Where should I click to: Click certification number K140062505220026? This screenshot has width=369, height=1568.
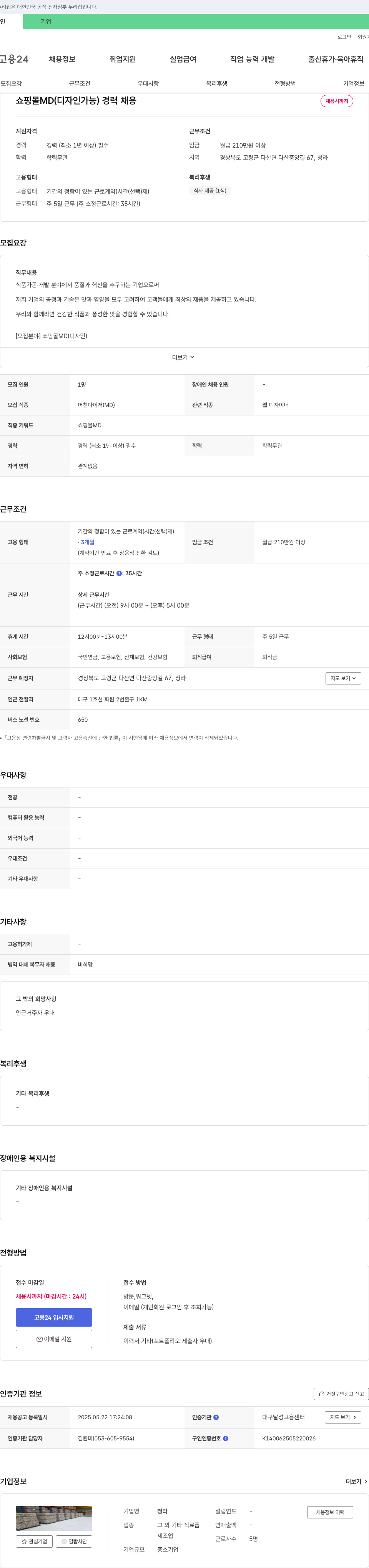(289, 1438)
